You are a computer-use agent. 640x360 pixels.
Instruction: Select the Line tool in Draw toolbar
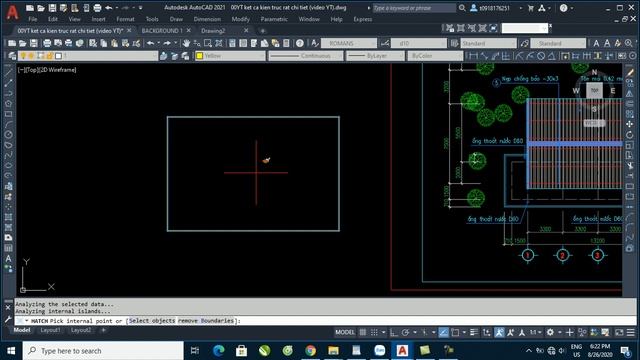tap(8, 72)
